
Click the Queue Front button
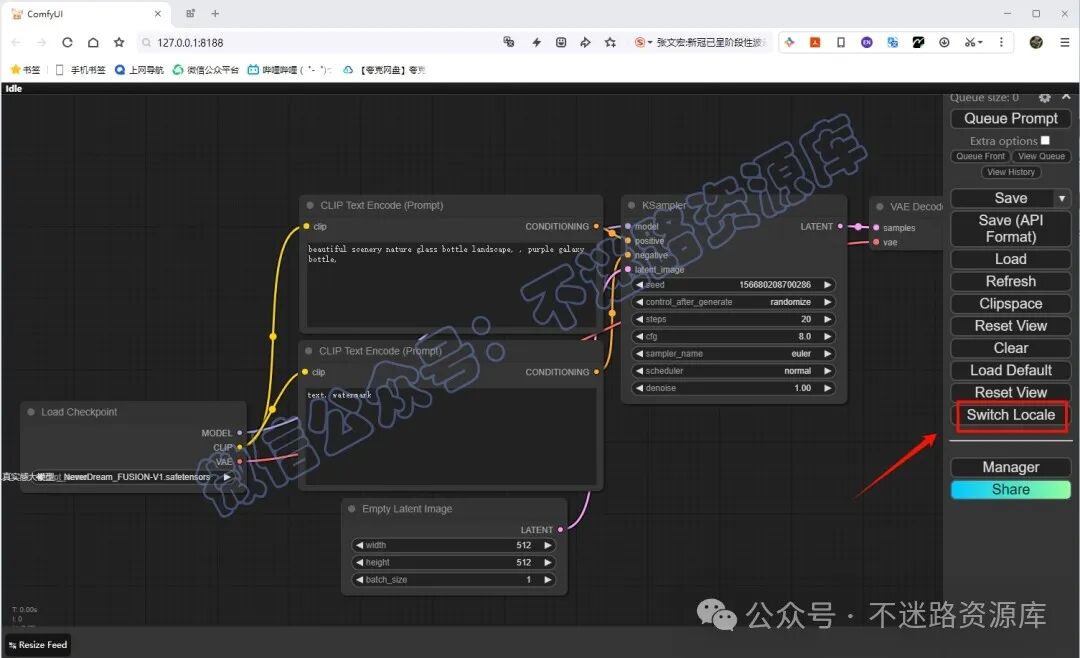click(980, 156)
